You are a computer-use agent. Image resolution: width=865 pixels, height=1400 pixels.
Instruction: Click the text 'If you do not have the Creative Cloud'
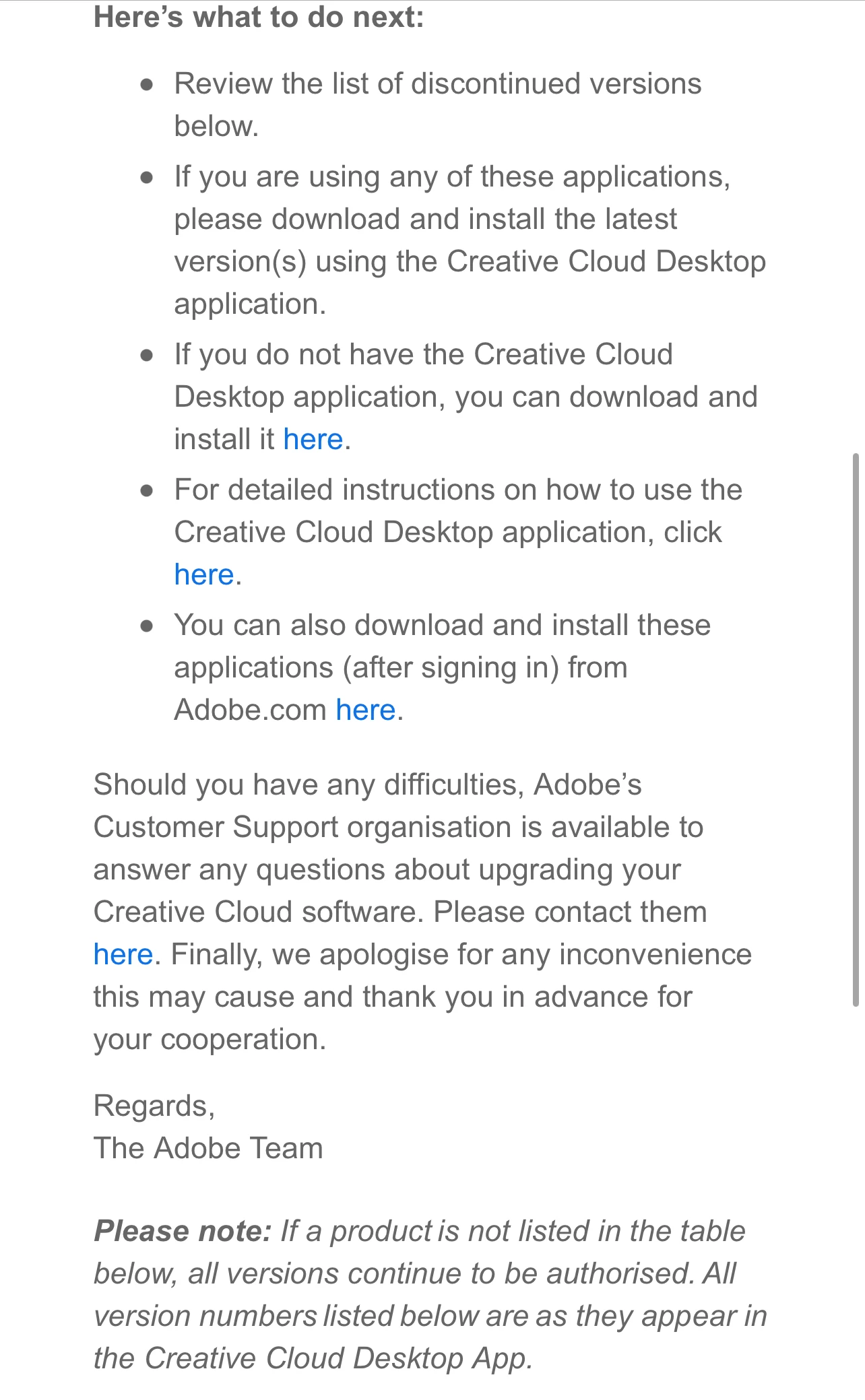tap(424, 355)
